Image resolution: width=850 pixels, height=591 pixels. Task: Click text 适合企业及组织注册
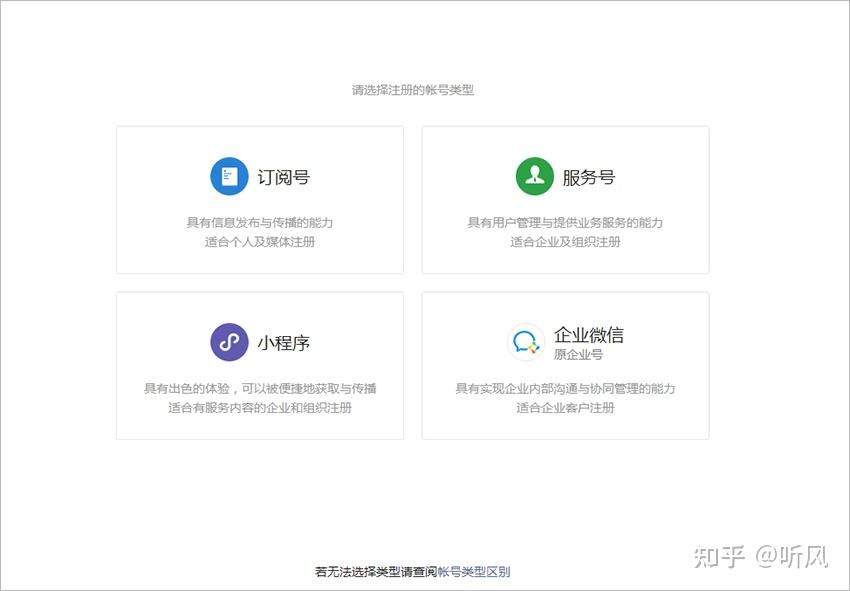tap(565, 242)
